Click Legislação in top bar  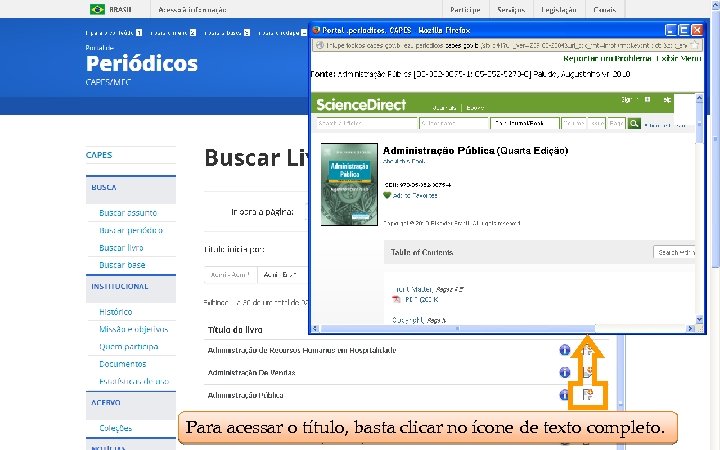coord(559,10)
